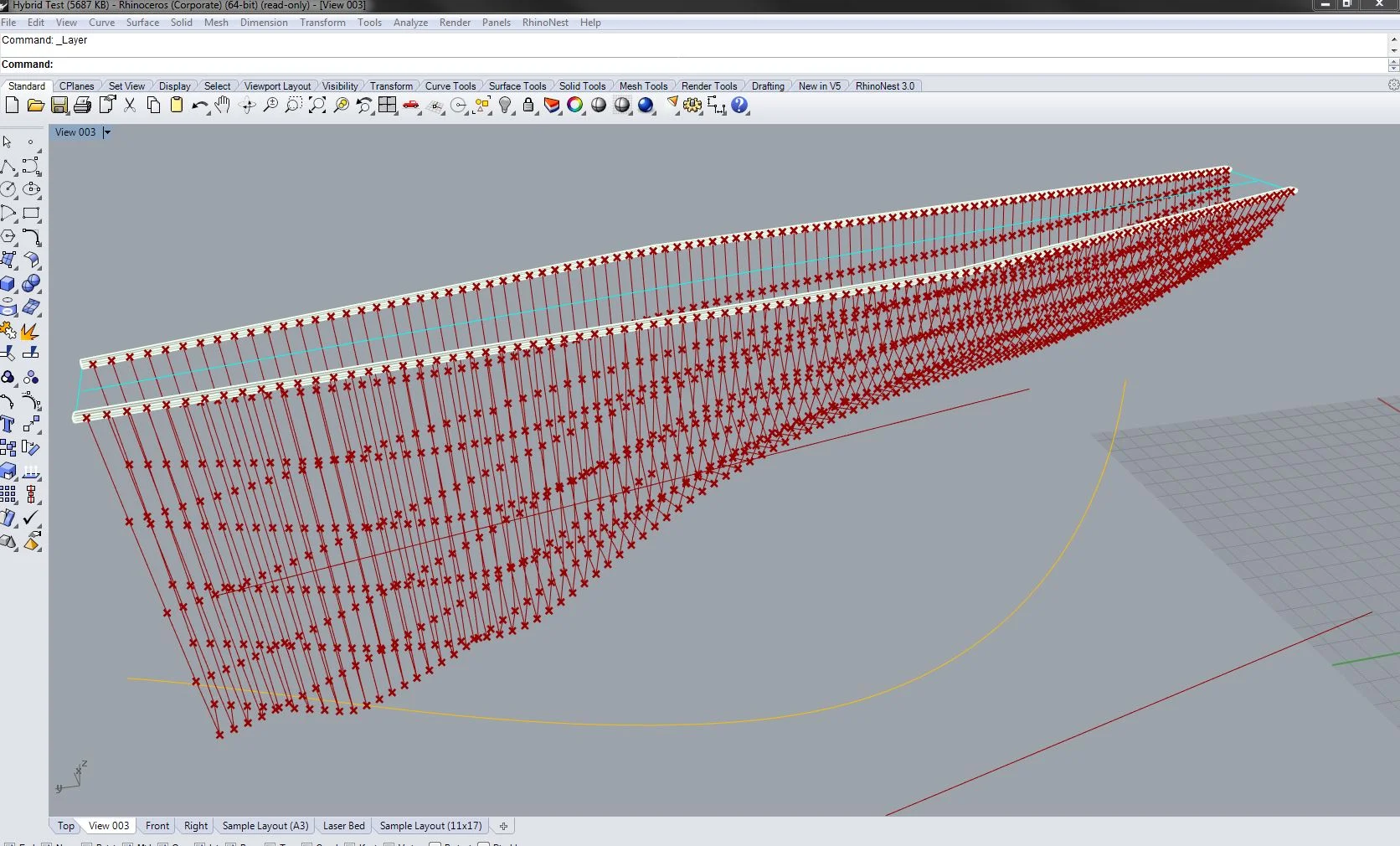Viewport: 1400px width, 846px height.
Task: Select the Pan view tool
Action: pos(224,106)
